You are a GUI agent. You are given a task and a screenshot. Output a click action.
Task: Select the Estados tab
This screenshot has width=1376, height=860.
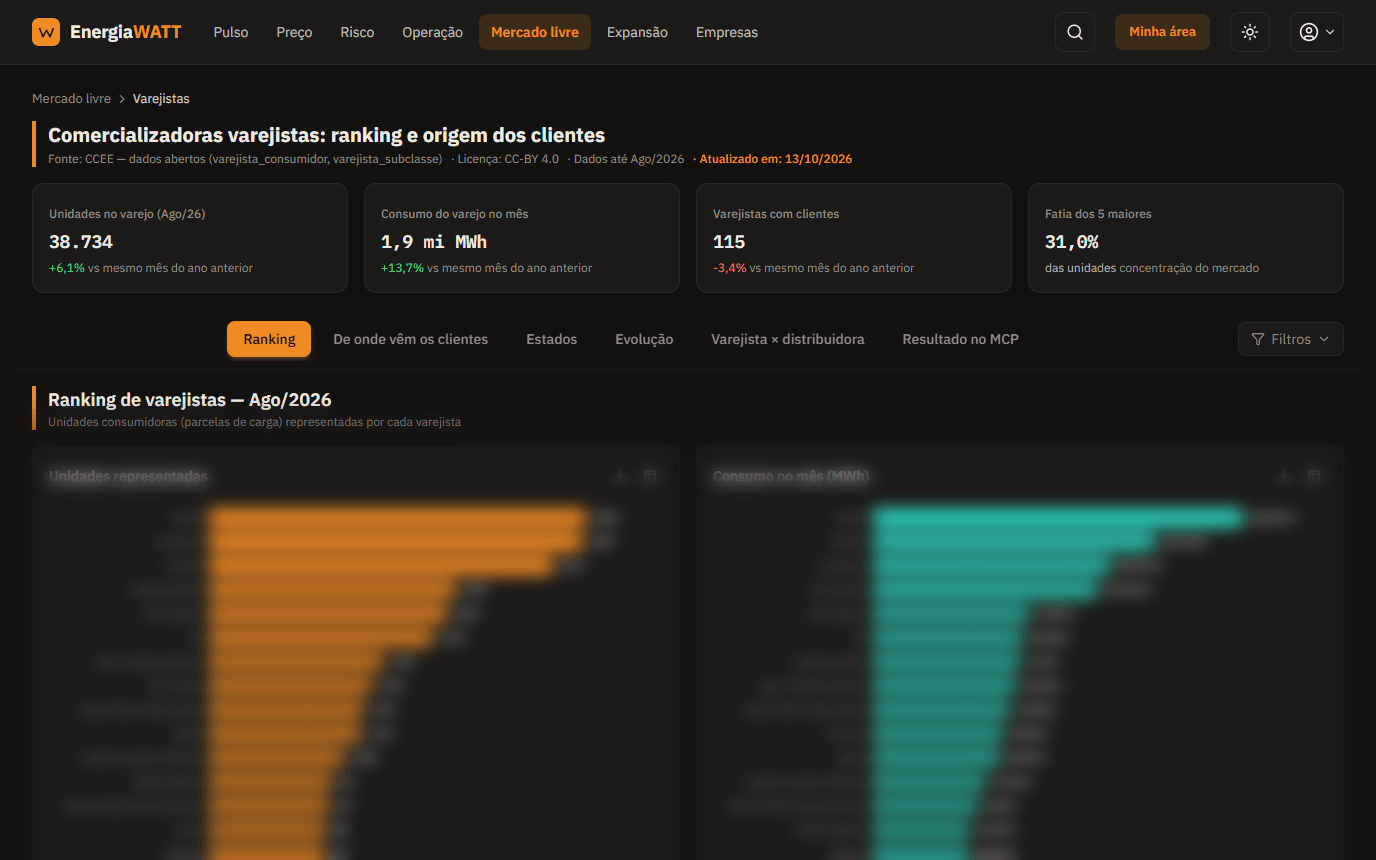coord(551,339)
